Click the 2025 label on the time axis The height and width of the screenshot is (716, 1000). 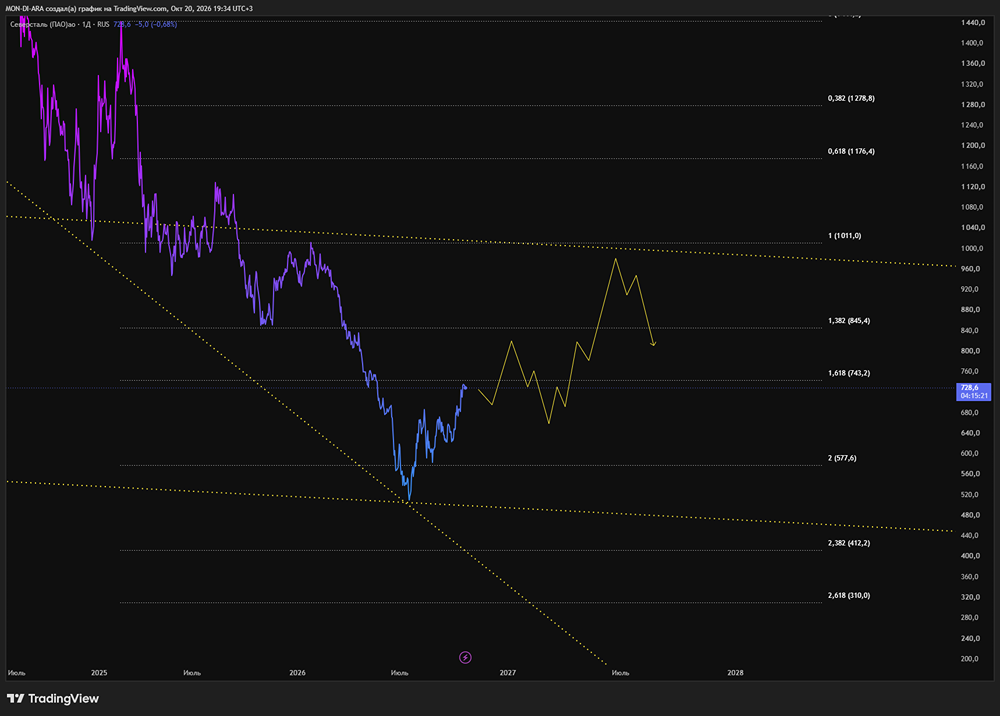(x=99, y=673)
